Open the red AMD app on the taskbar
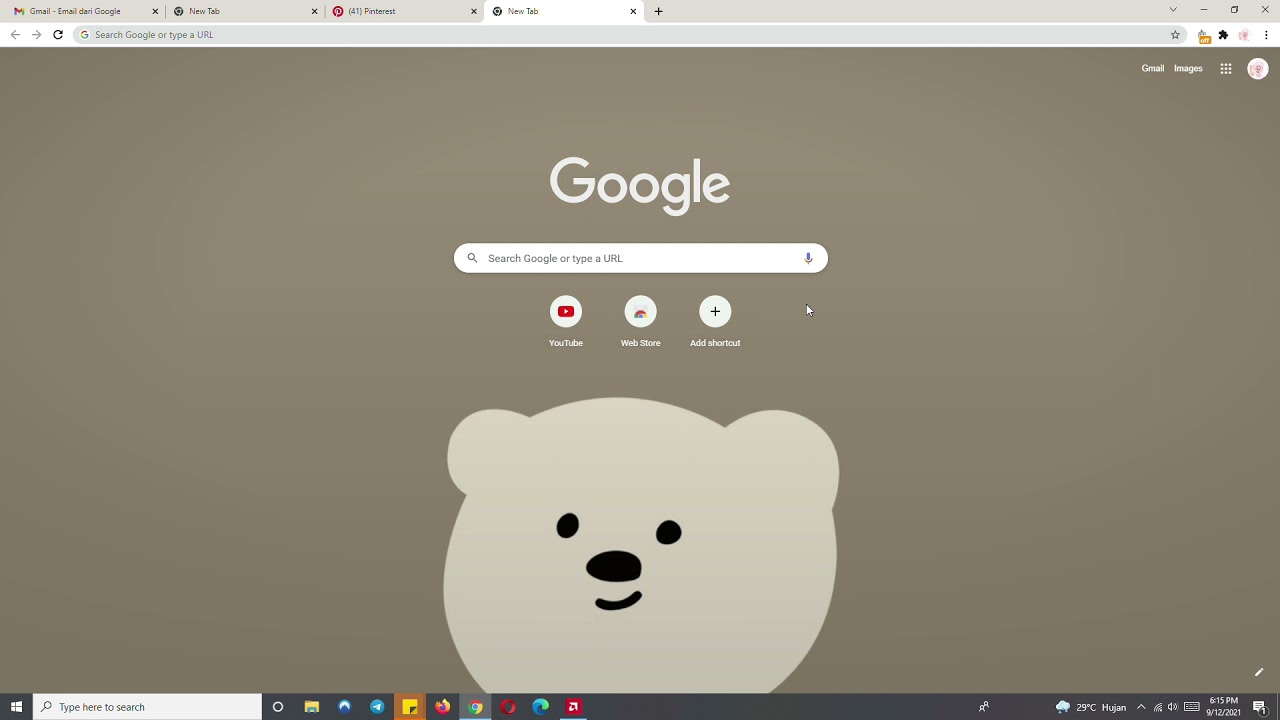This screenshot has width=1280, height=720. tap(573, 707)
